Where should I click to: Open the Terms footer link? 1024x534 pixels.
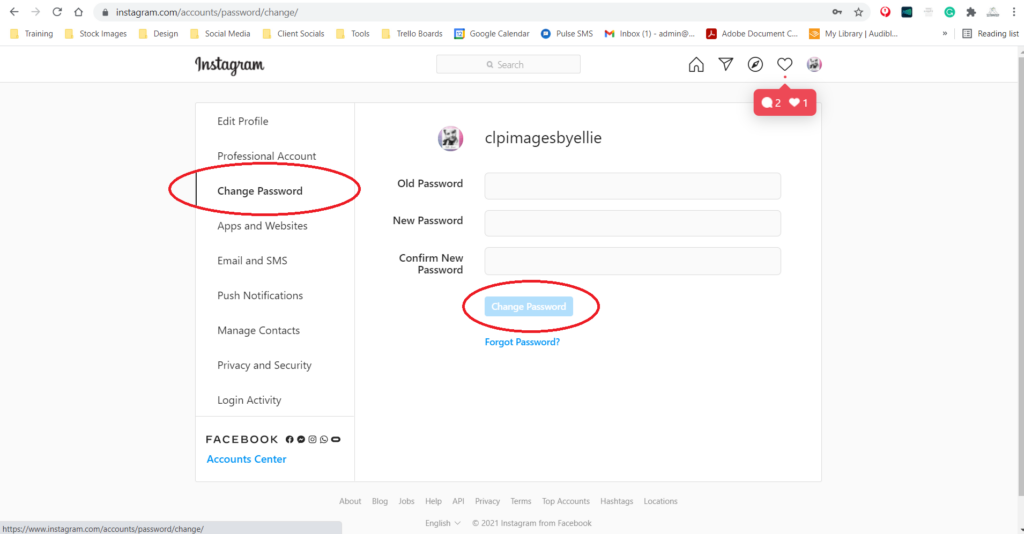pyautogui.click(x=520, y=501)
